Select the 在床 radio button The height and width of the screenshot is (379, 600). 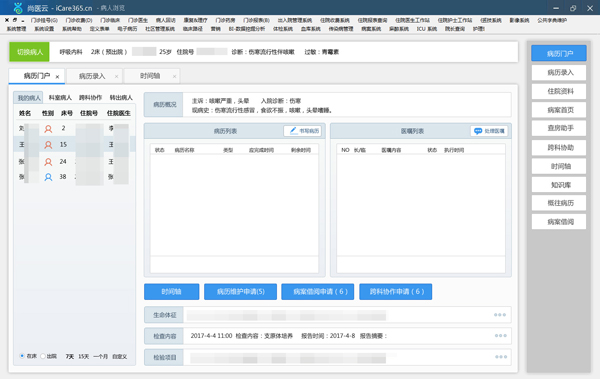click(22, 356)
